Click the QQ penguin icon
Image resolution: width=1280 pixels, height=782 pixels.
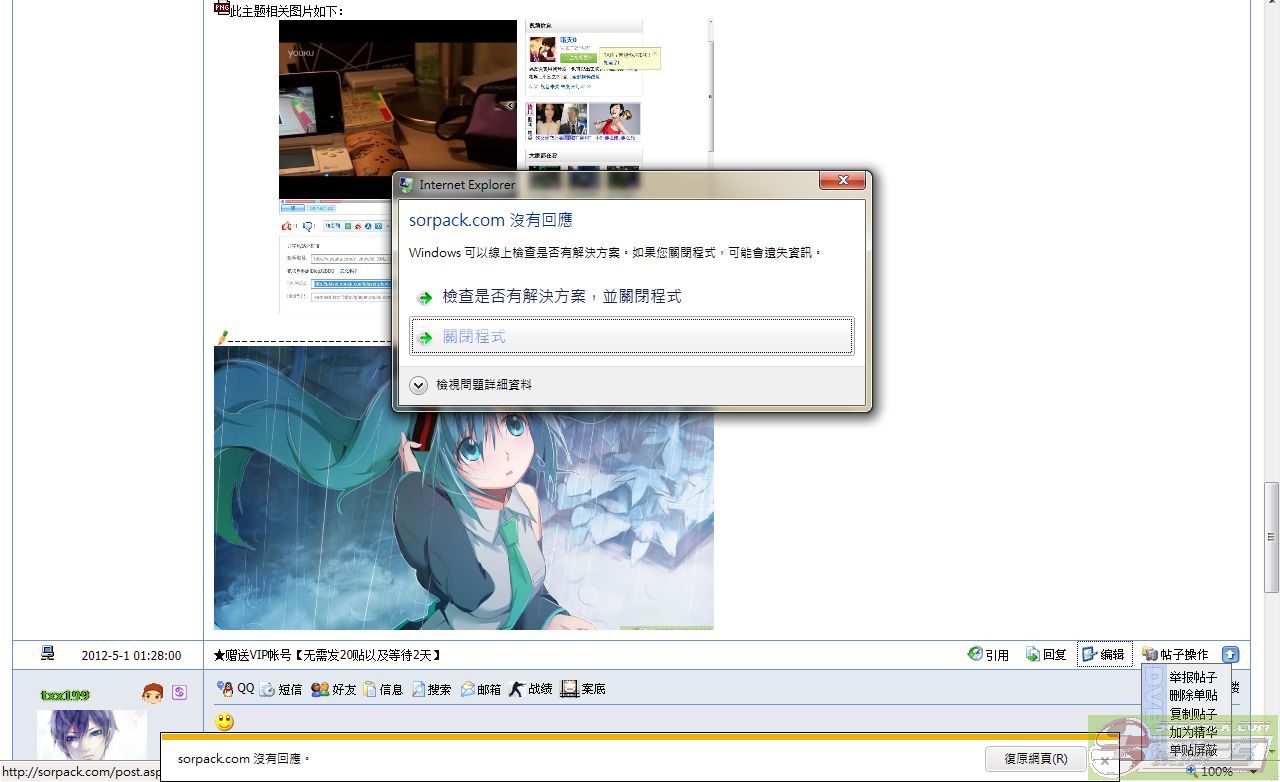coord(225,689)
